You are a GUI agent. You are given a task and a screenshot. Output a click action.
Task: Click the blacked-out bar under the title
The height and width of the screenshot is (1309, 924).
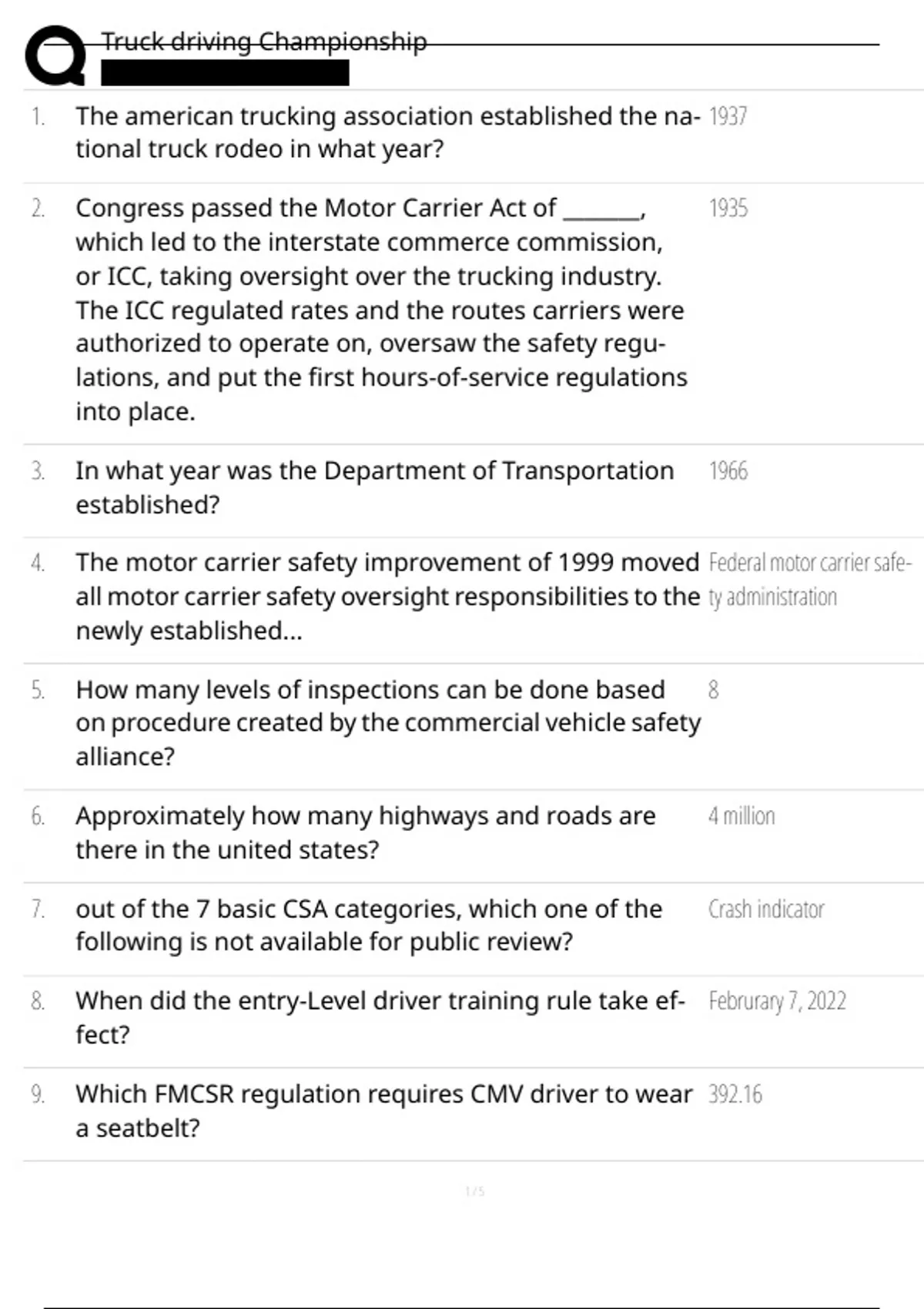coord(225,73)
